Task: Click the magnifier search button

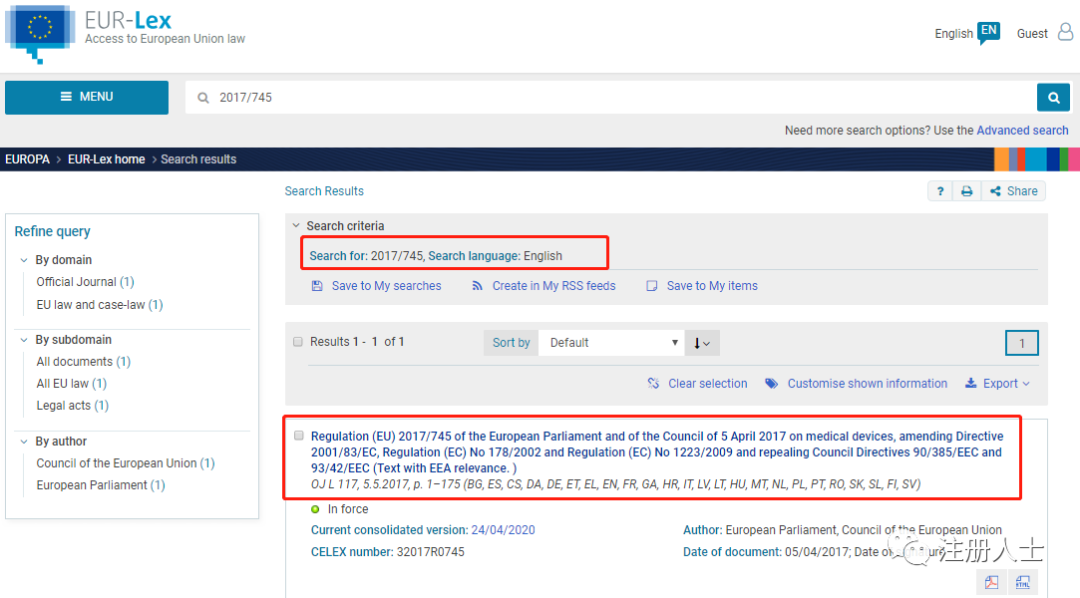Action: [x=1053, y=97]
